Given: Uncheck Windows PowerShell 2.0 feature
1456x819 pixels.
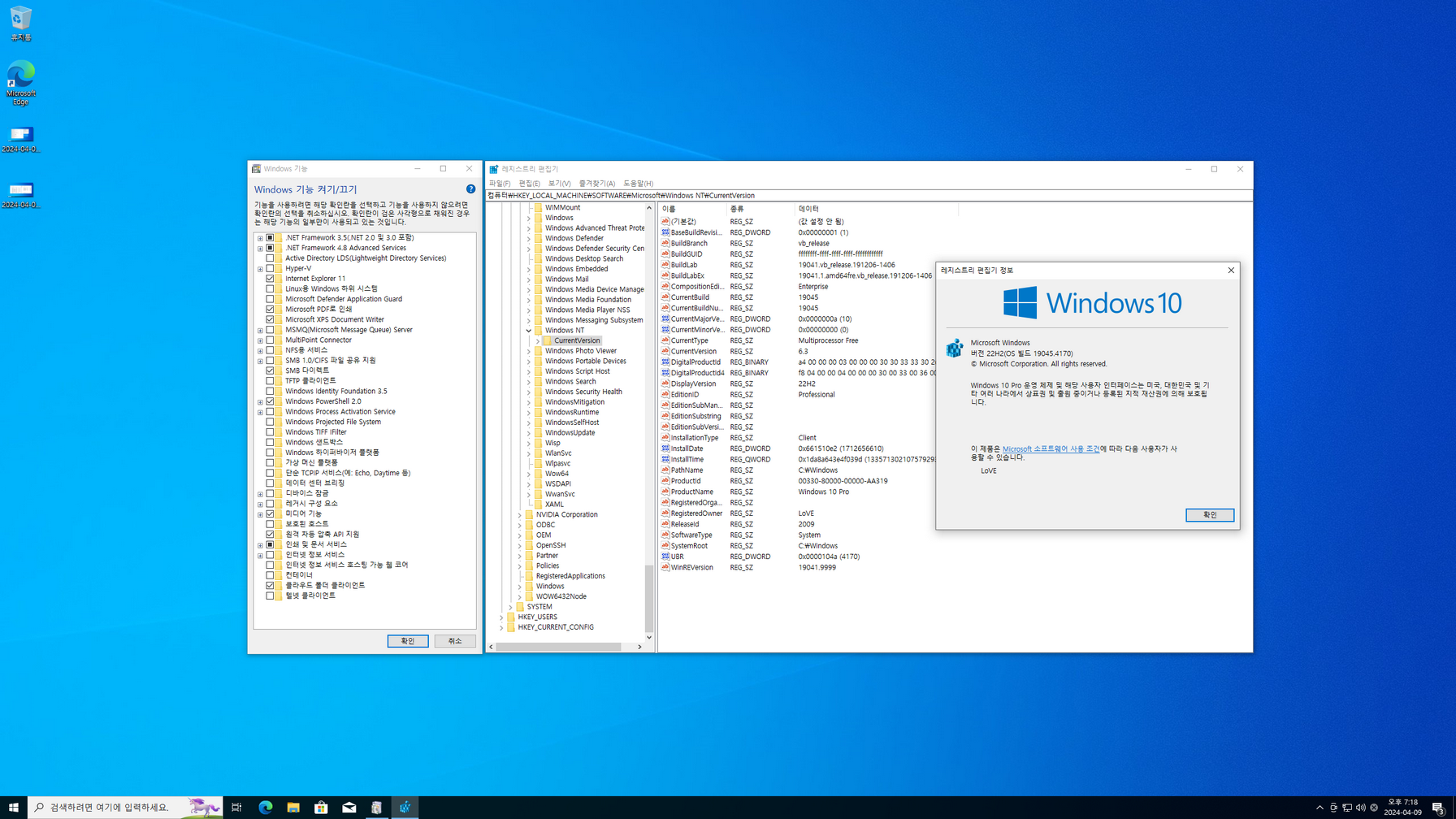Looking at the screenshot, I should click(271, 401).
